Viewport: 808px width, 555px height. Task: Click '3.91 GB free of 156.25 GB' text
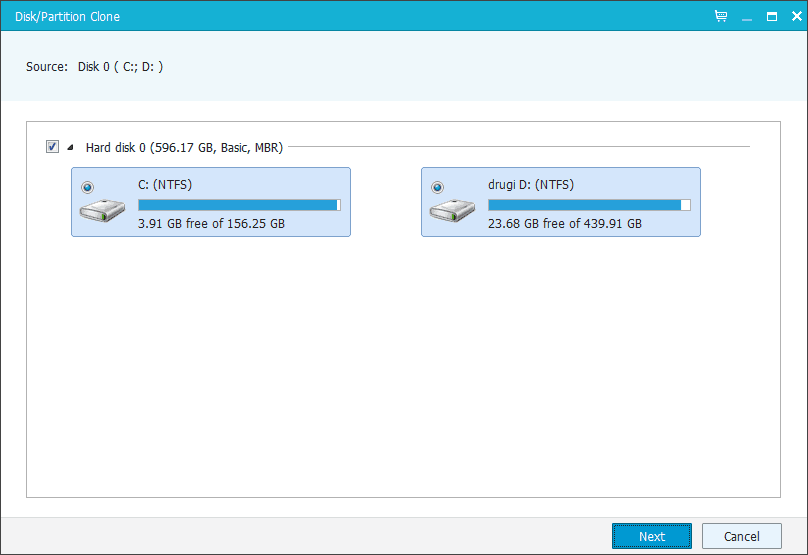(211, 224)
